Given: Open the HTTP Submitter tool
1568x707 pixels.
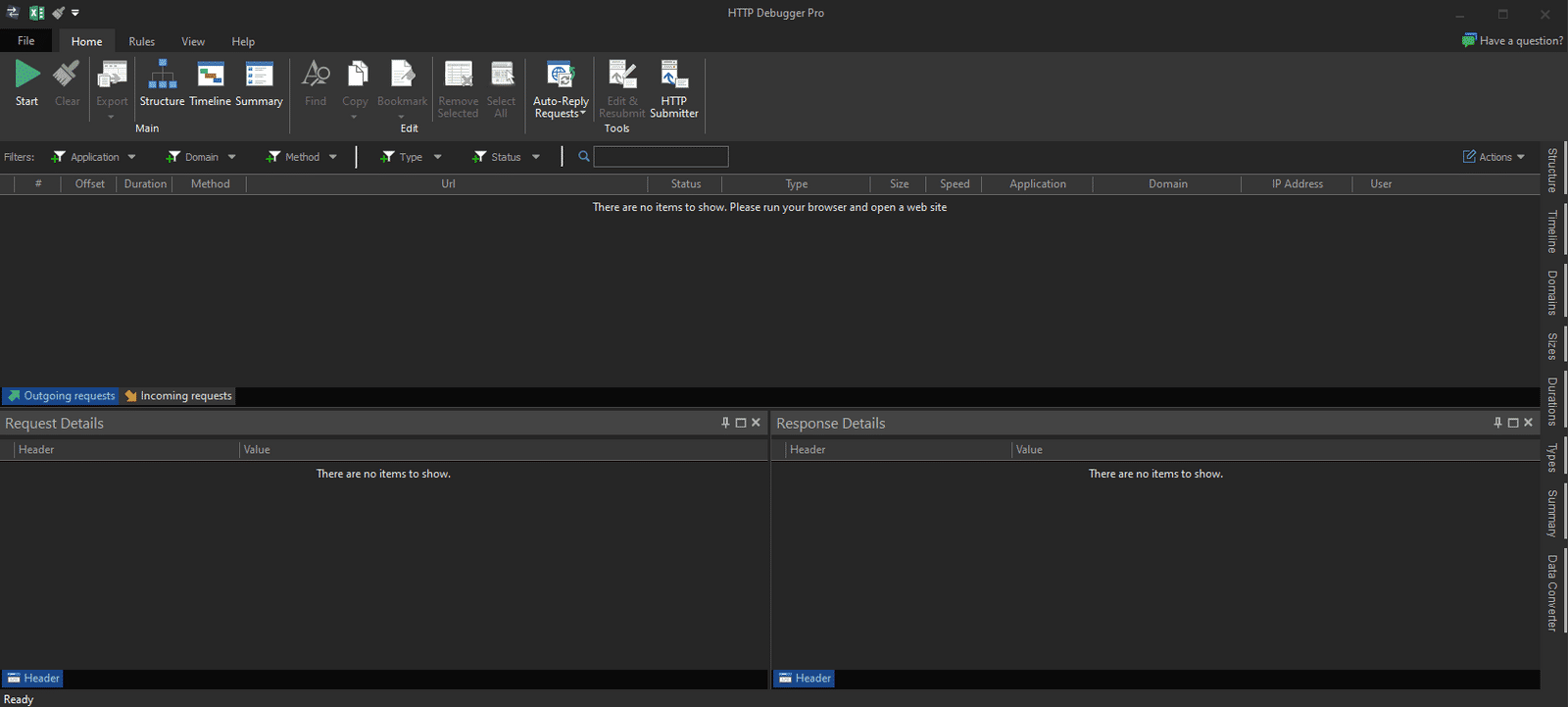Looking at the screenshot, I should [x=673, y=76].
